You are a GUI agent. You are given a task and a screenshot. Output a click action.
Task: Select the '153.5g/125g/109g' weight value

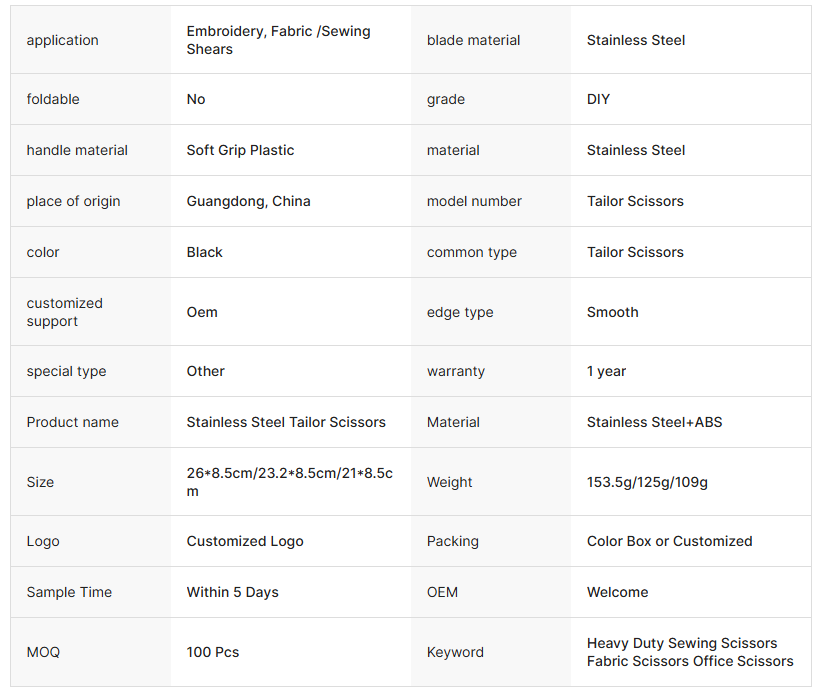(647, 482)
